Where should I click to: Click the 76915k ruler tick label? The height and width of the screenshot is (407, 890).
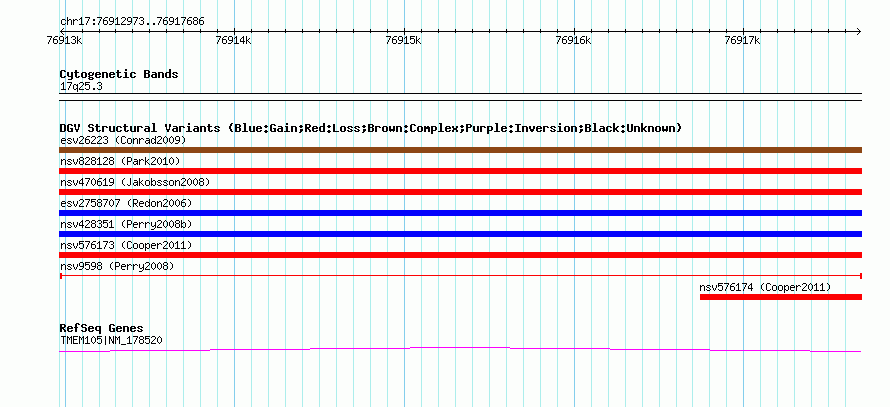[x=404, y=40]
